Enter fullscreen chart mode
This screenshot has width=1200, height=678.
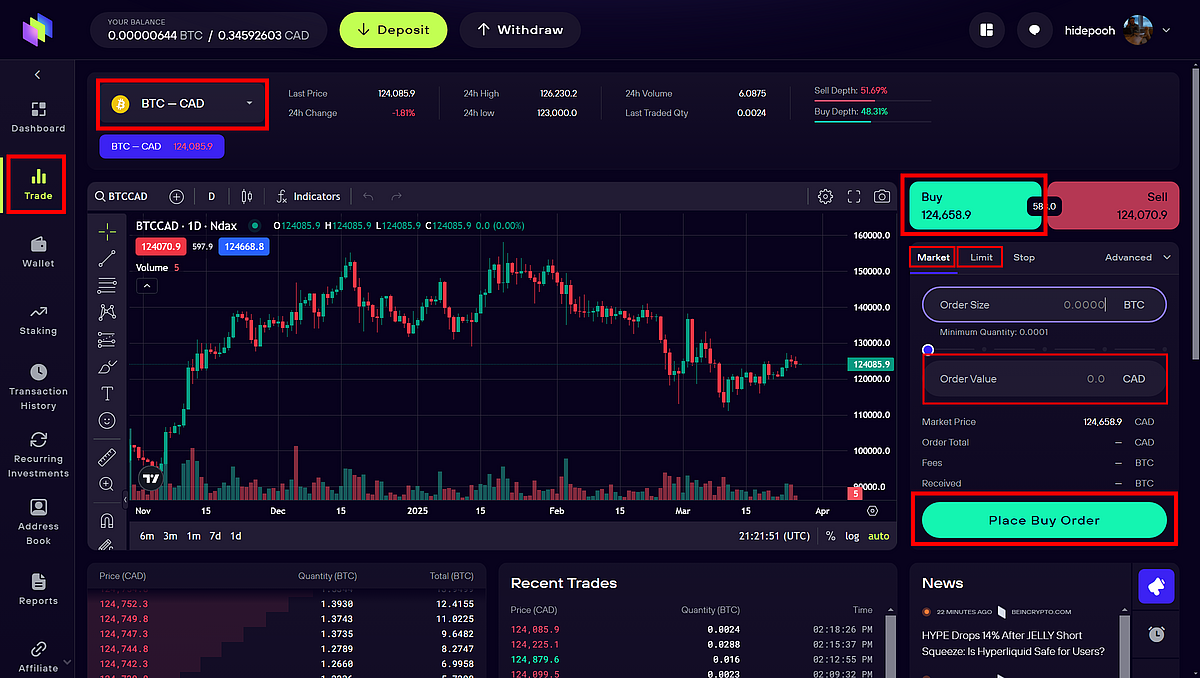[x=854, y=197]
